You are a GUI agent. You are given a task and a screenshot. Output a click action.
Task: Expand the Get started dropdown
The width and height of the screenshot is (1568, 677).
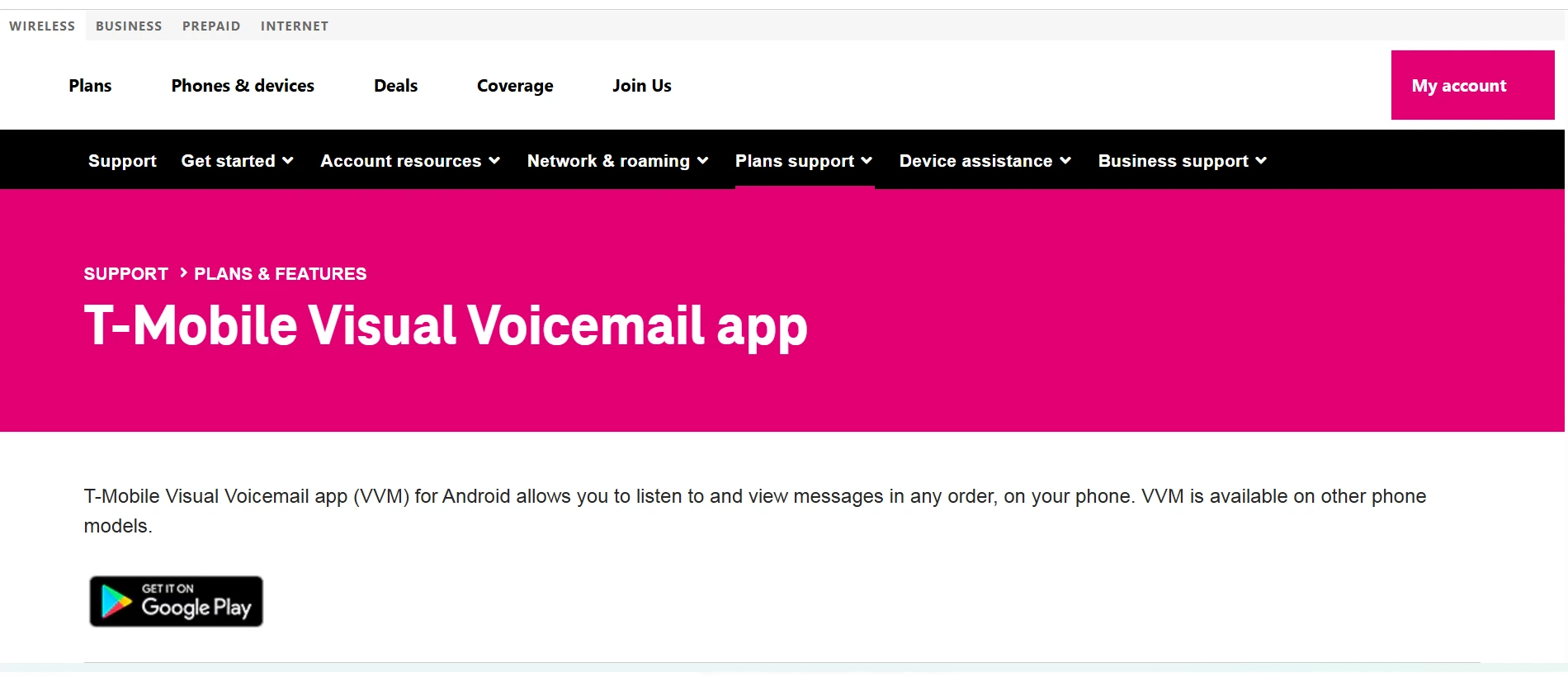tap(238, 161)
